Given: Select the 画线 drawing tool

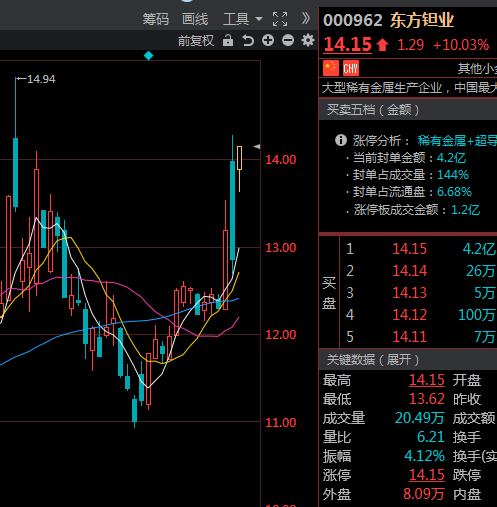Looking at the screenshot, I should click(195, 19).
